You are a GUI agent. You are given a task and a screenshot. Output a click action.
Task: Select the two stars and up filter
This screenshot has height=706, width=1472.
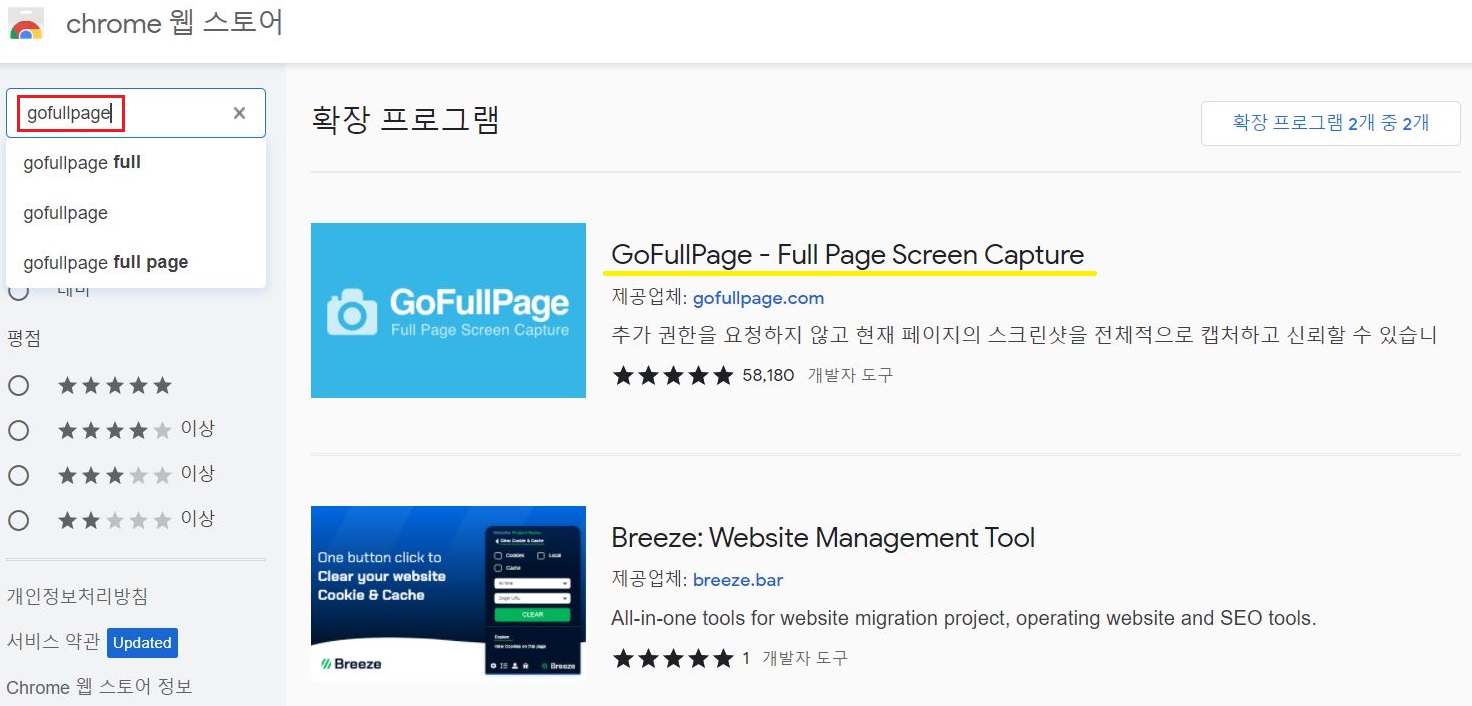point(18,520)
